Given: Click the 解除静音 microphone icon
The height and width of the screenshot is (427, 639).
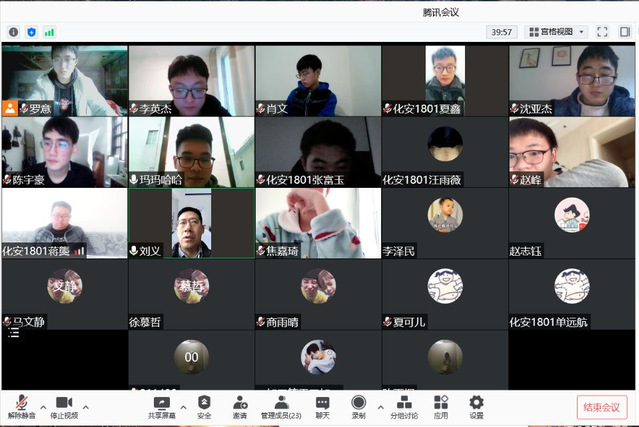Looking at the screenshot, I should click(x=21, y=402).
